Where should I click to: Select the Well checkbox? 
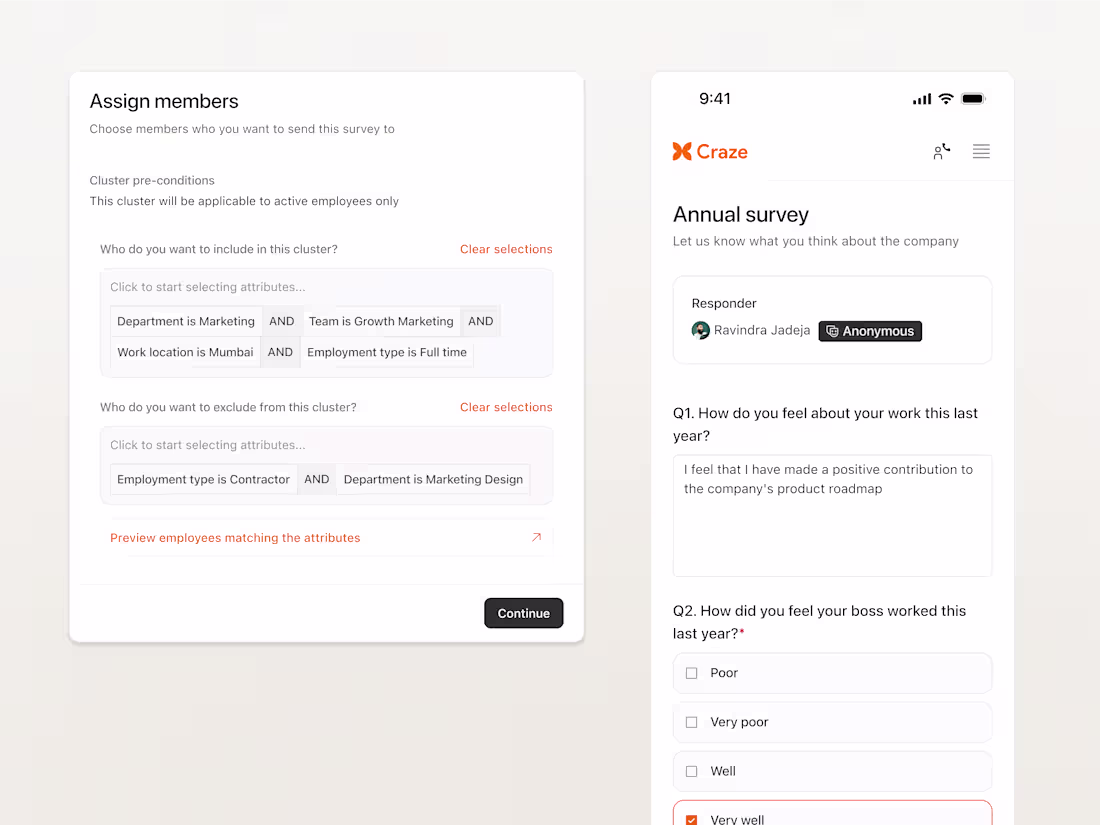(691, 771)
